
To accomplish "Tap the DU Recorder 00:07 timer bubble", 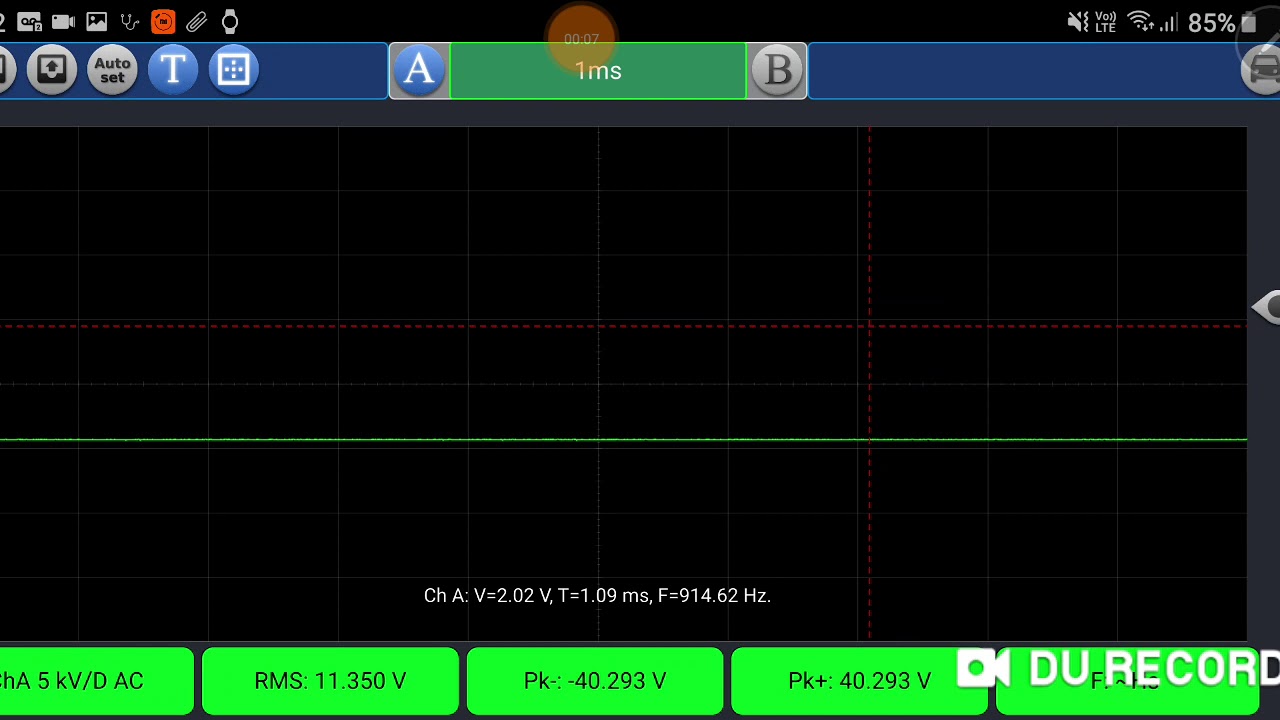I will pos(581,39).
